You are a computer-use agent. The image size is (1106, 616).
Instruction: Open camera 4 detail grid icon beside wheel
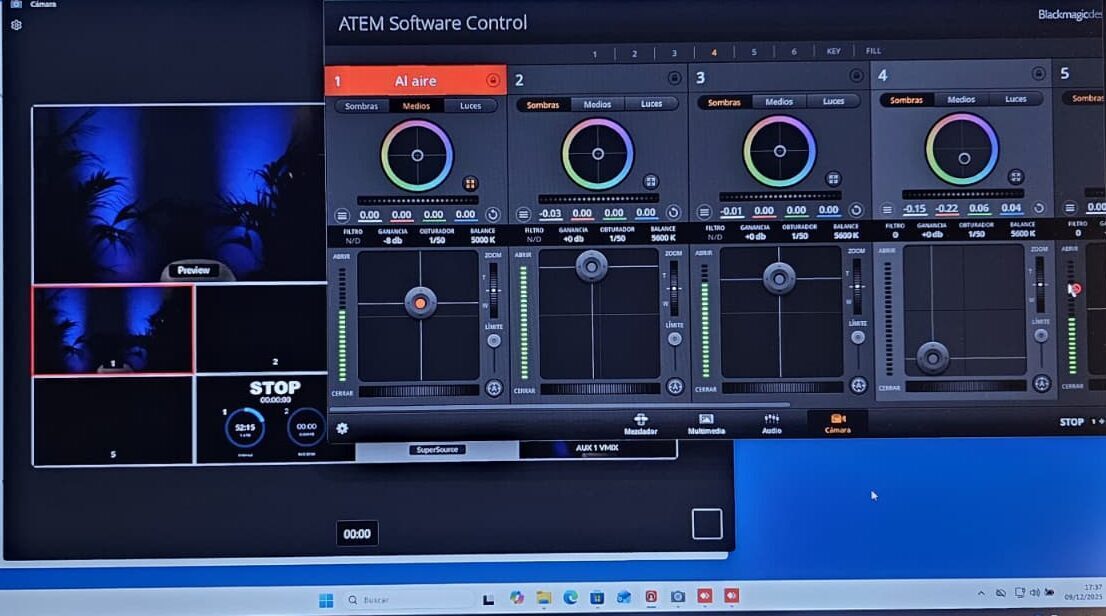pyautogui.click(x=1016, y=176)
